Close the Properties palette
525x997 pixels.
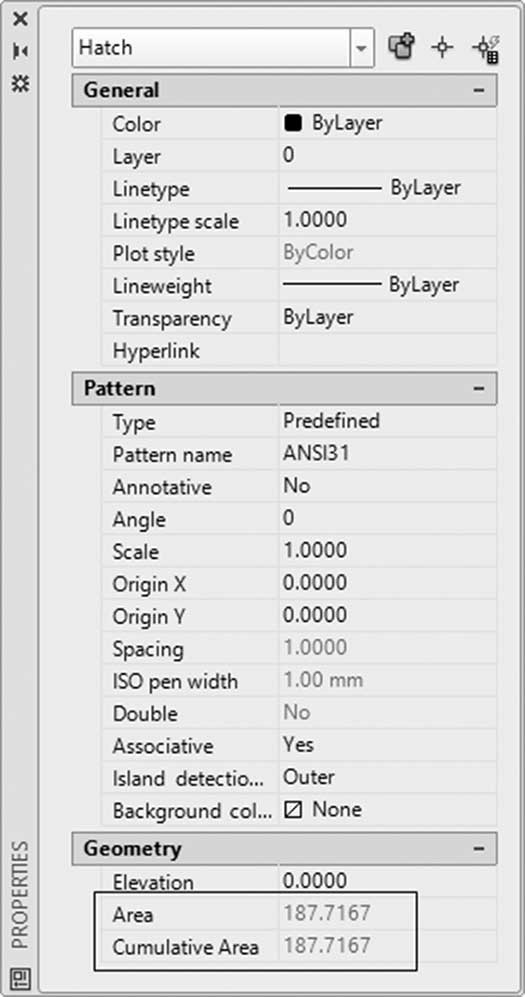click(20, 19)
